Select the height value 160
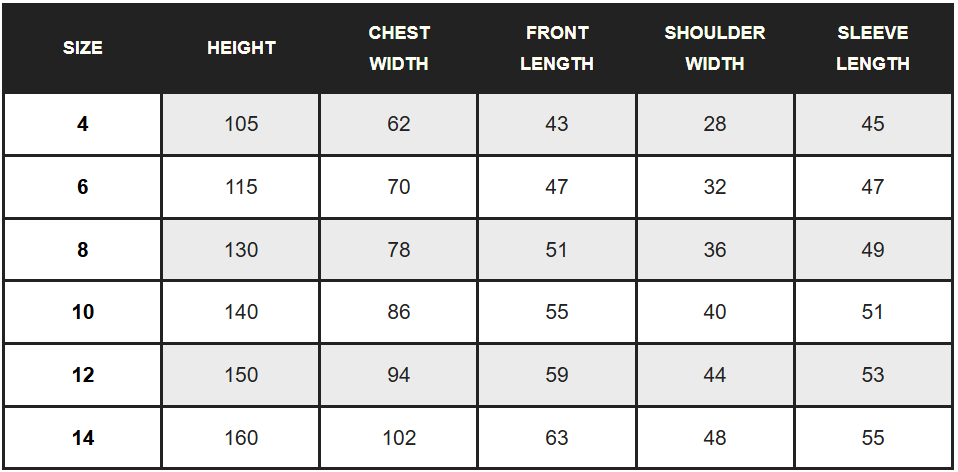The image size is (958, 472). pyautogui.click(x=241, y=438)
